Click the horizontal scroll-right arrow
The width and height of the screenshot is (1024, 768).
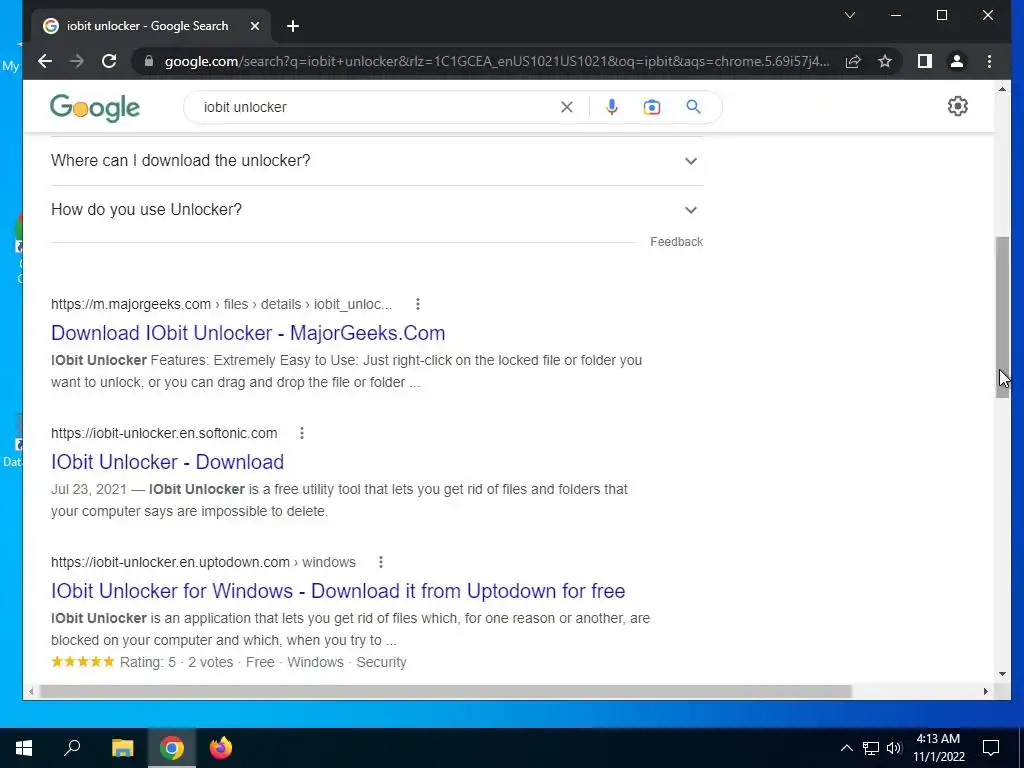(x=985, y=691)
